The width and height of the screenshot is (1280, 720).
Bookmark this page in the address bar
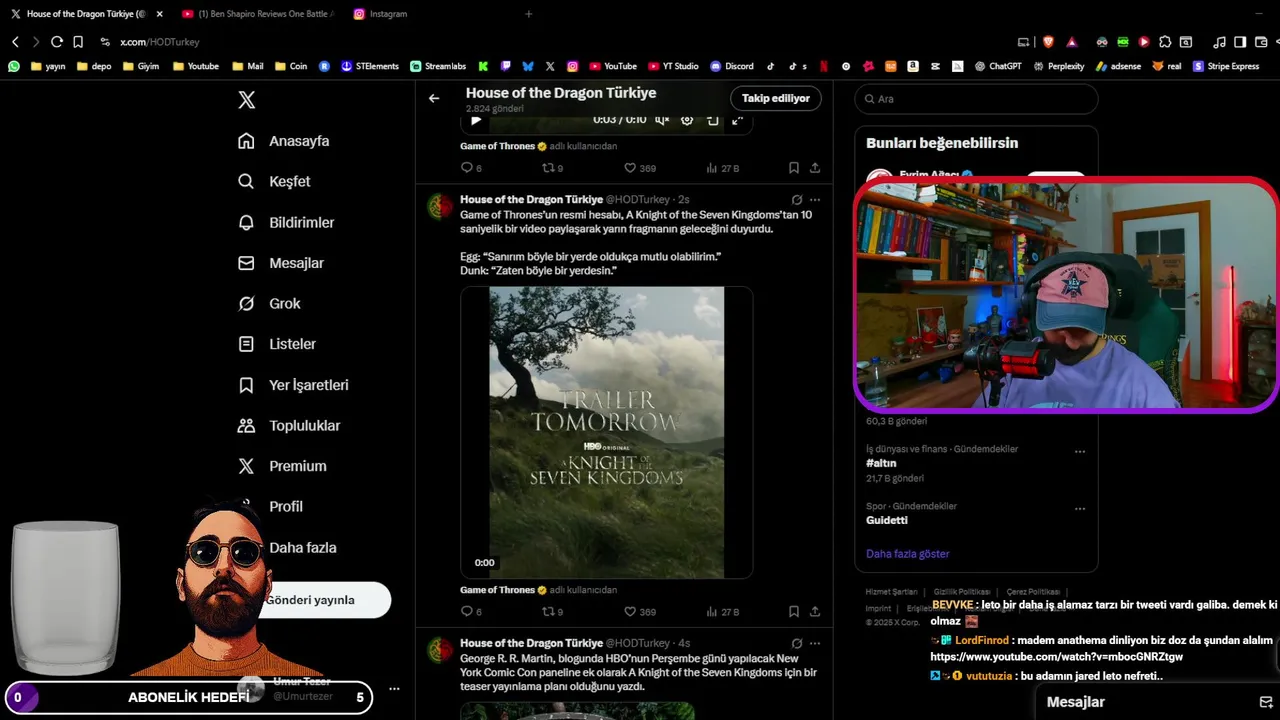78,42
